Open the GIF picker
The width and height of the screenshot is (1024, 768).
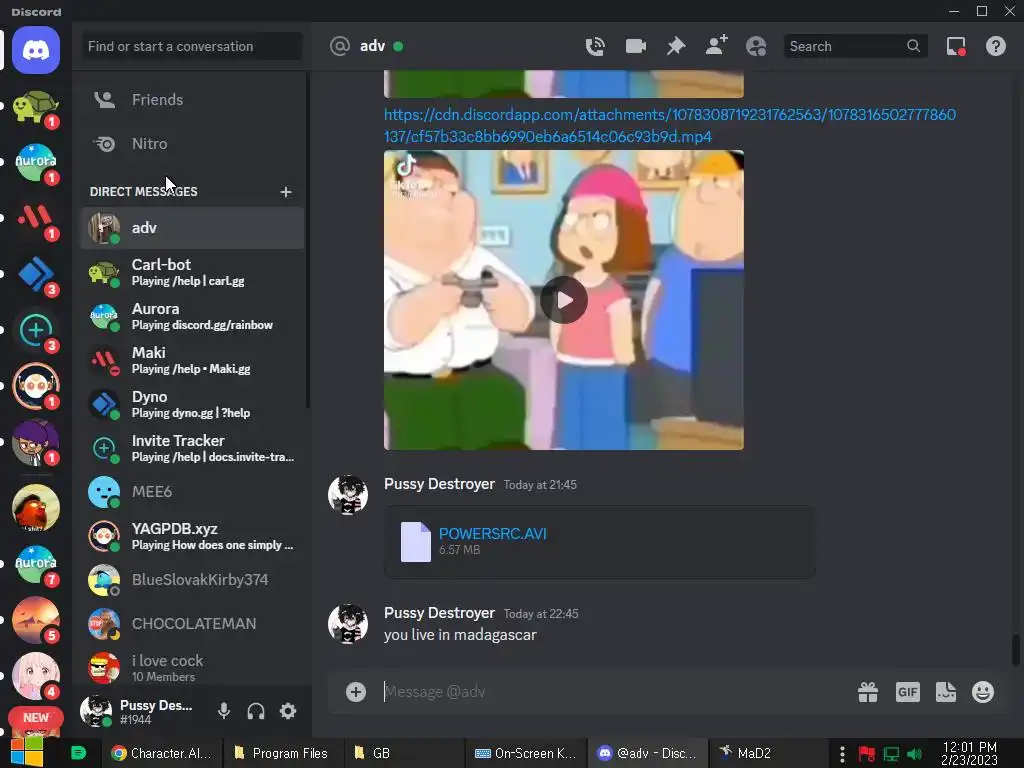click(908, 692)
